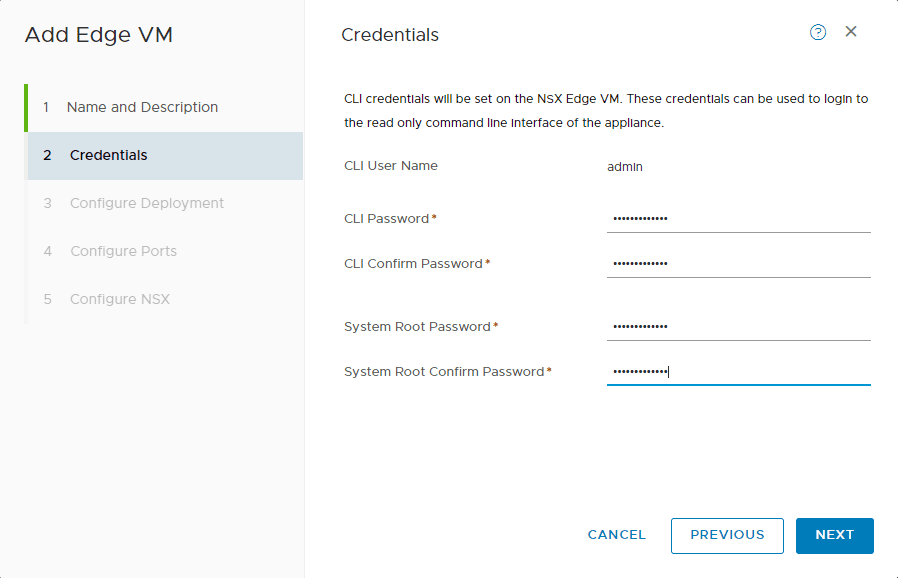This screenshot has height=578, width=898.
Task: Close the Credentials panel with the X
Action: click(851, 31)
